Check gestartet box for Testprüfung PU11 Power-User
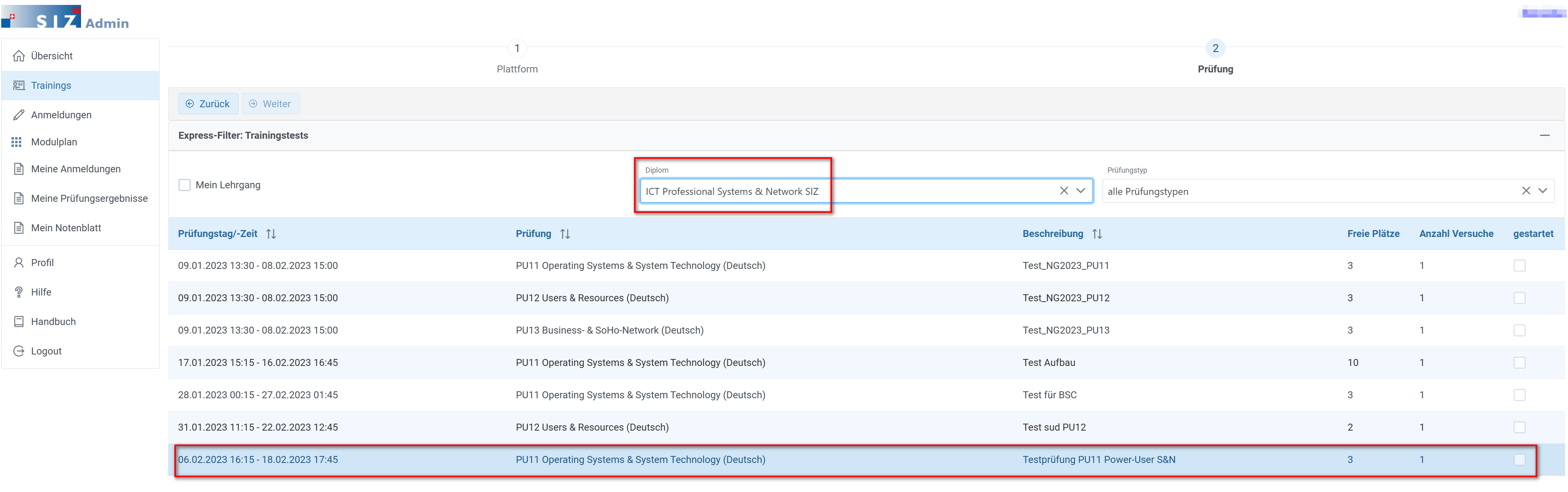 click(x=1519, y=460)
